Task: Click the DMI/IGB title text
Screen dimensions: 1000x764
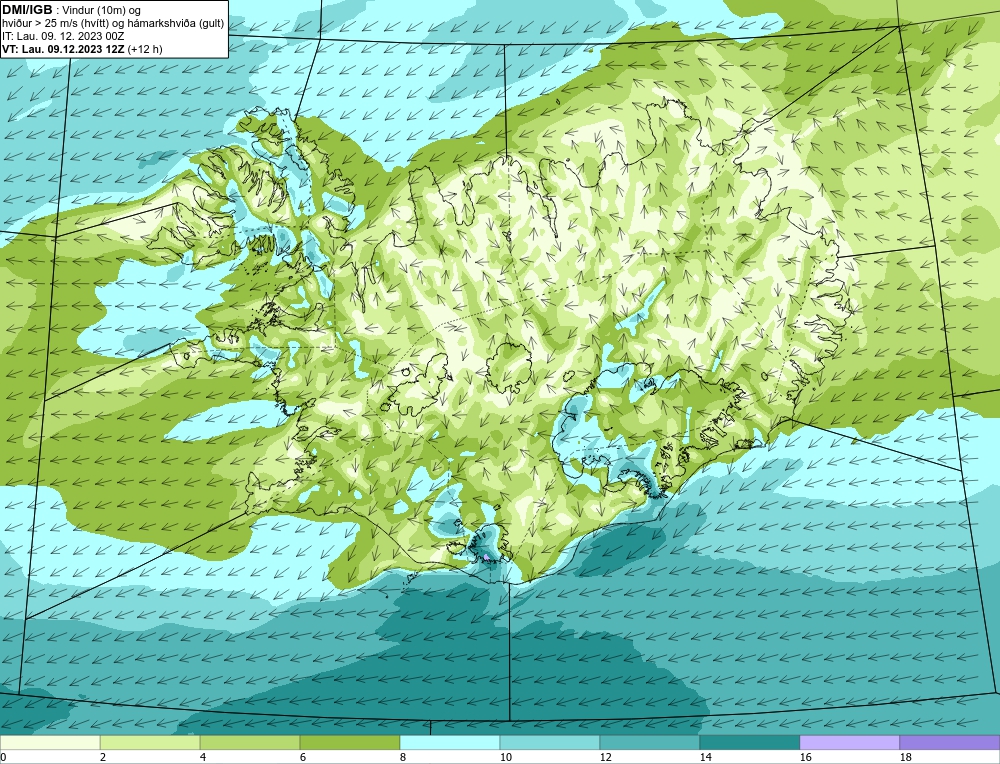Action: click(27, 10)
